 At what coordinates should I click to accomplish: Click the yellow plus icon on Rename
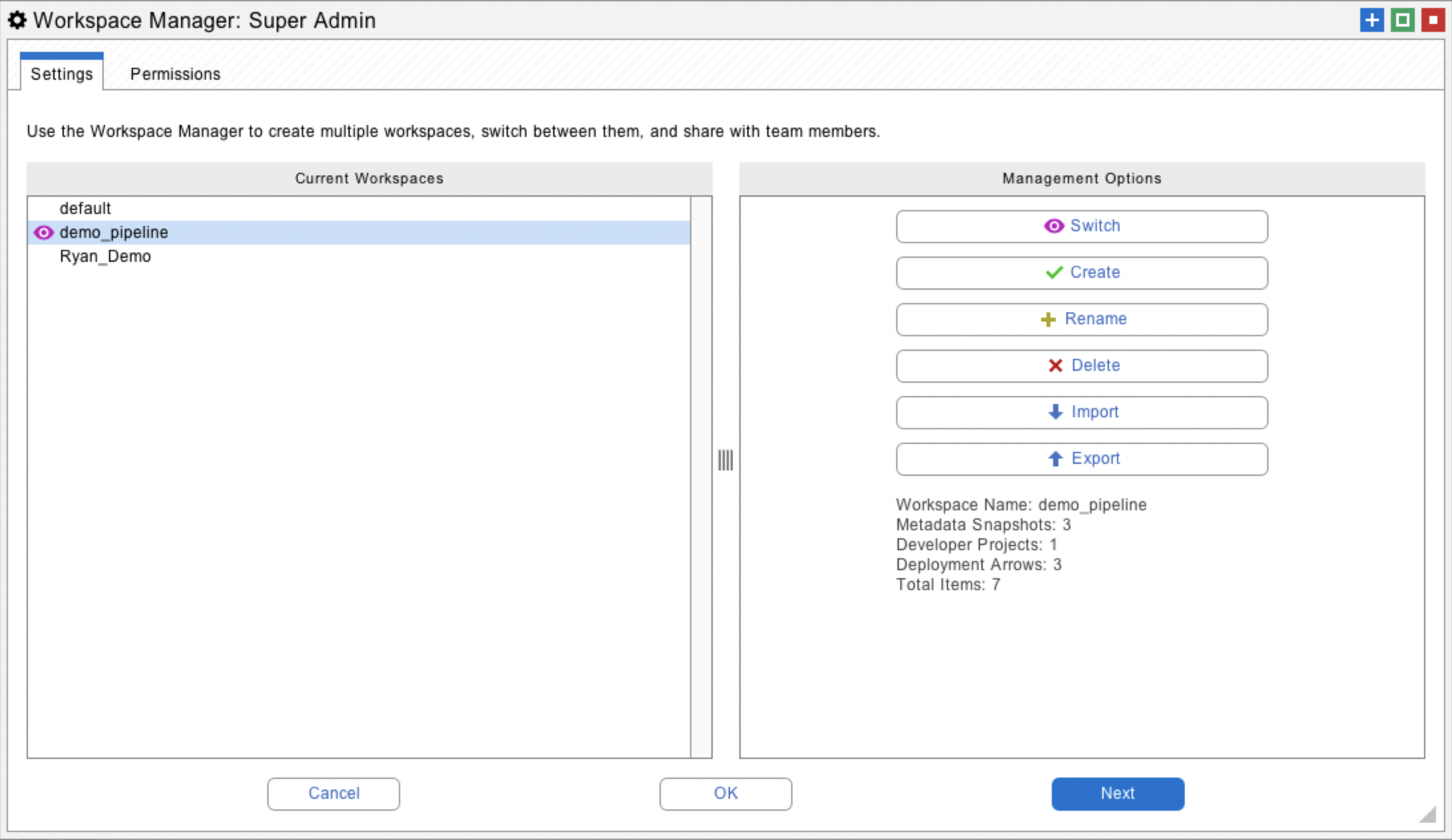[x=1048, y=320]
